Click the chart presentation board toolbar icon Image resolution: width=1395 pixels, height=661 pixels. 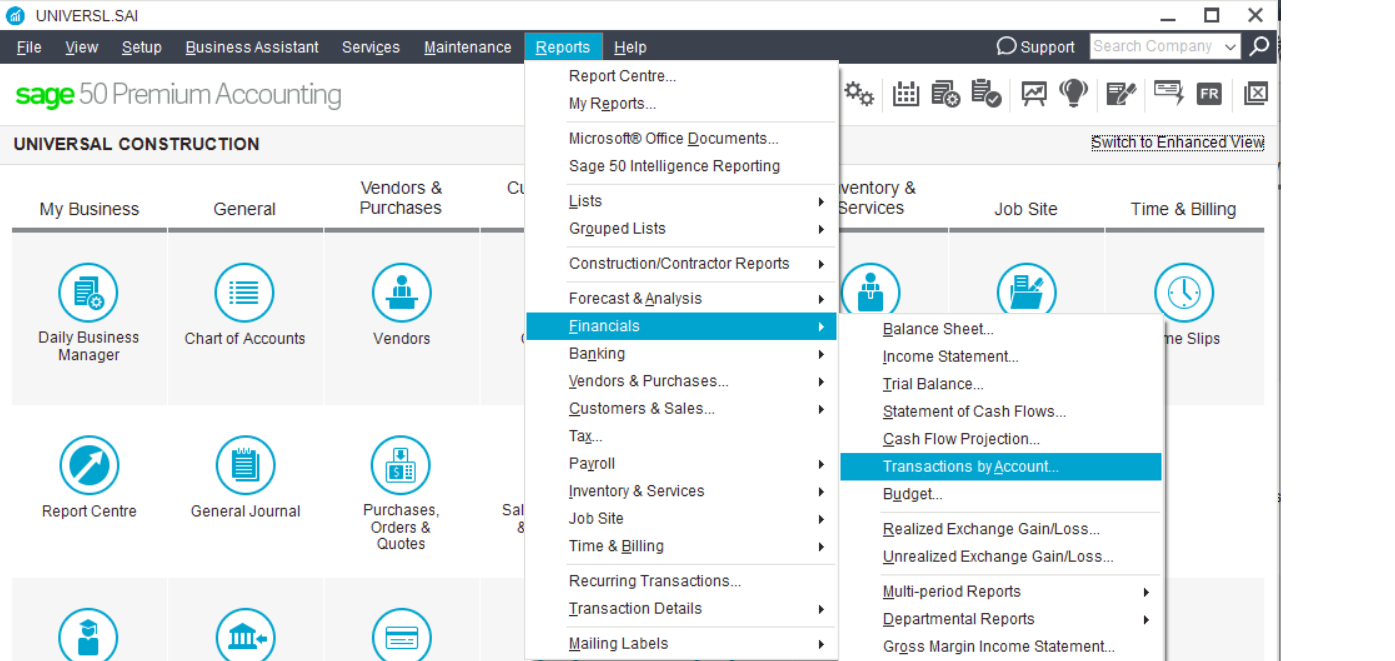1034,94
